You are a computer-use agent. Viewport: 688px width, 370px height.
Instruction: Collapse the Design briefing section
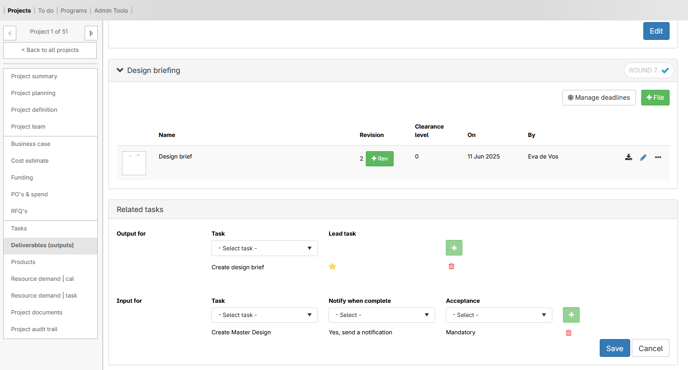point(120,70)
